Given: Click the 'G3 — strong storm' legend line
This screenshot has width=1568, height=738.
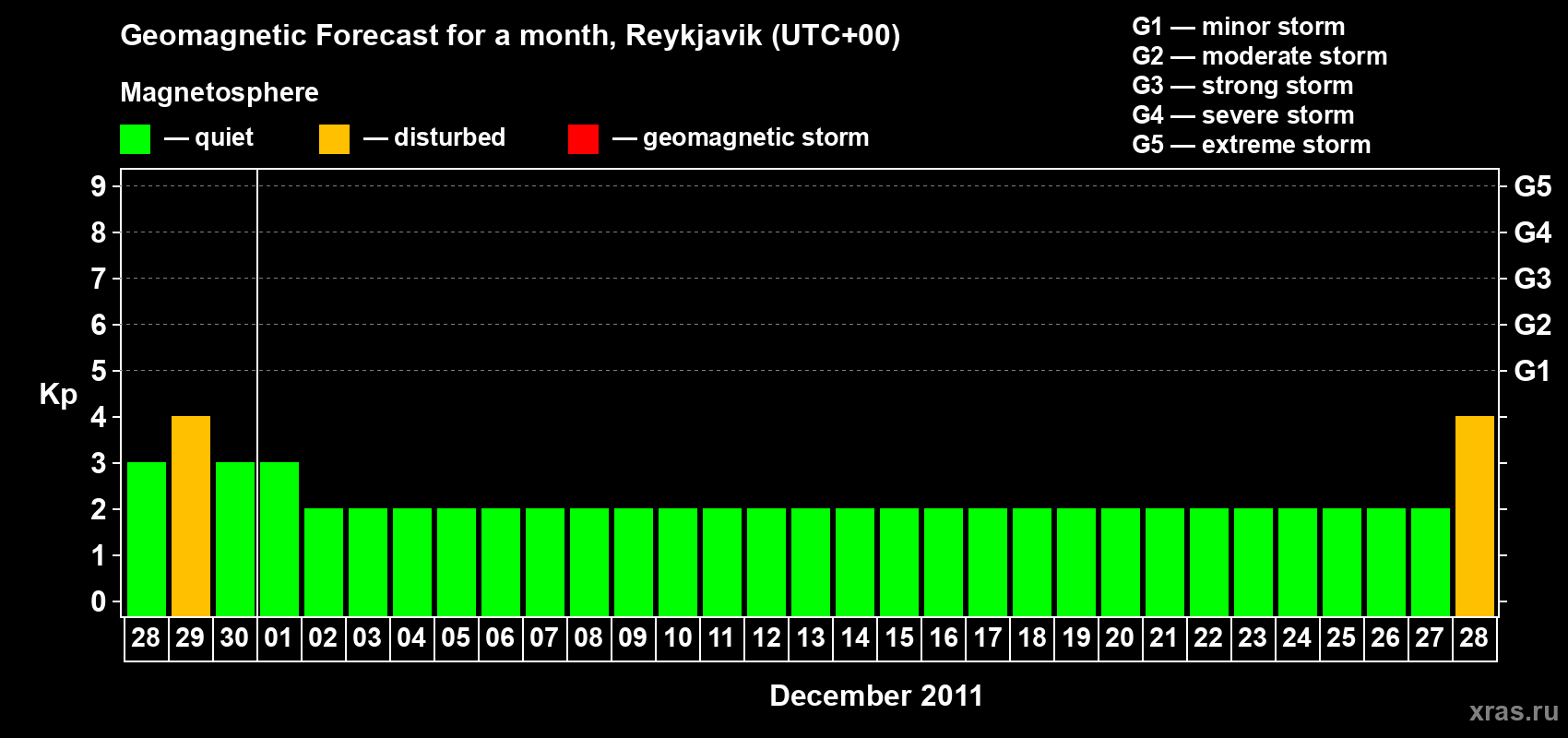Looking at the screenshot, I should pos(1242,86).
